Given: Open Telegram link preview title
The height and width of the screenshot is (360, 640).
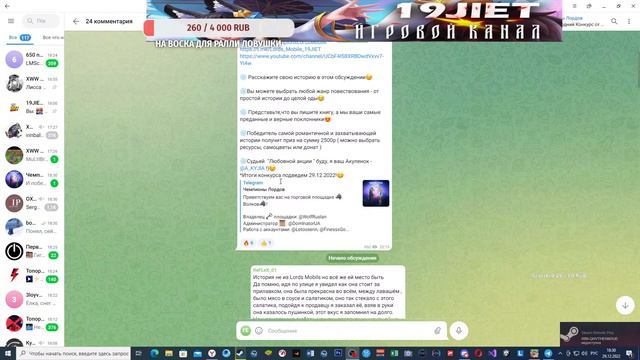Looking at the screenshot, I should point(253,182).
